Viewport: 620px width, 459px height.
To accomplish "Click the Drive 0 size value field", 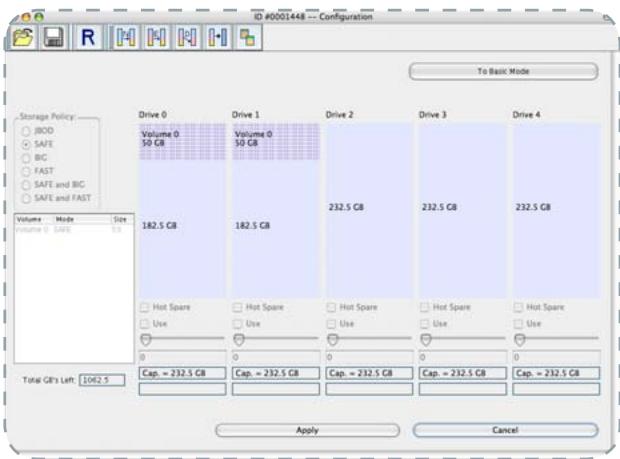I will click(182, 357).
